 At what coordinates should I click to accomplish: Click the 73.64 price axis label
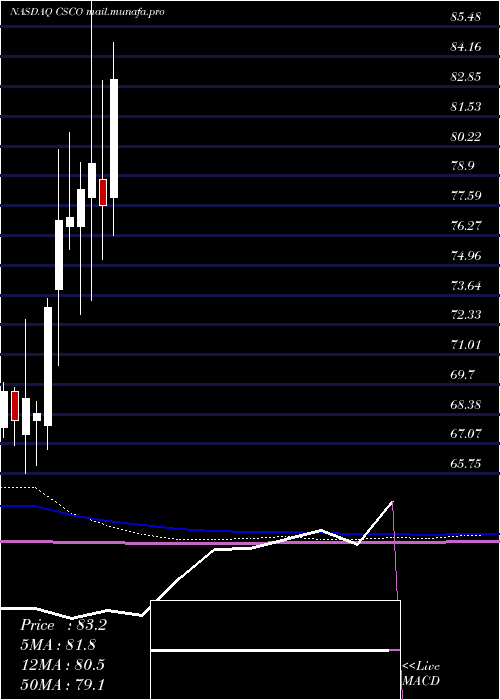click(x=466, y=285)
